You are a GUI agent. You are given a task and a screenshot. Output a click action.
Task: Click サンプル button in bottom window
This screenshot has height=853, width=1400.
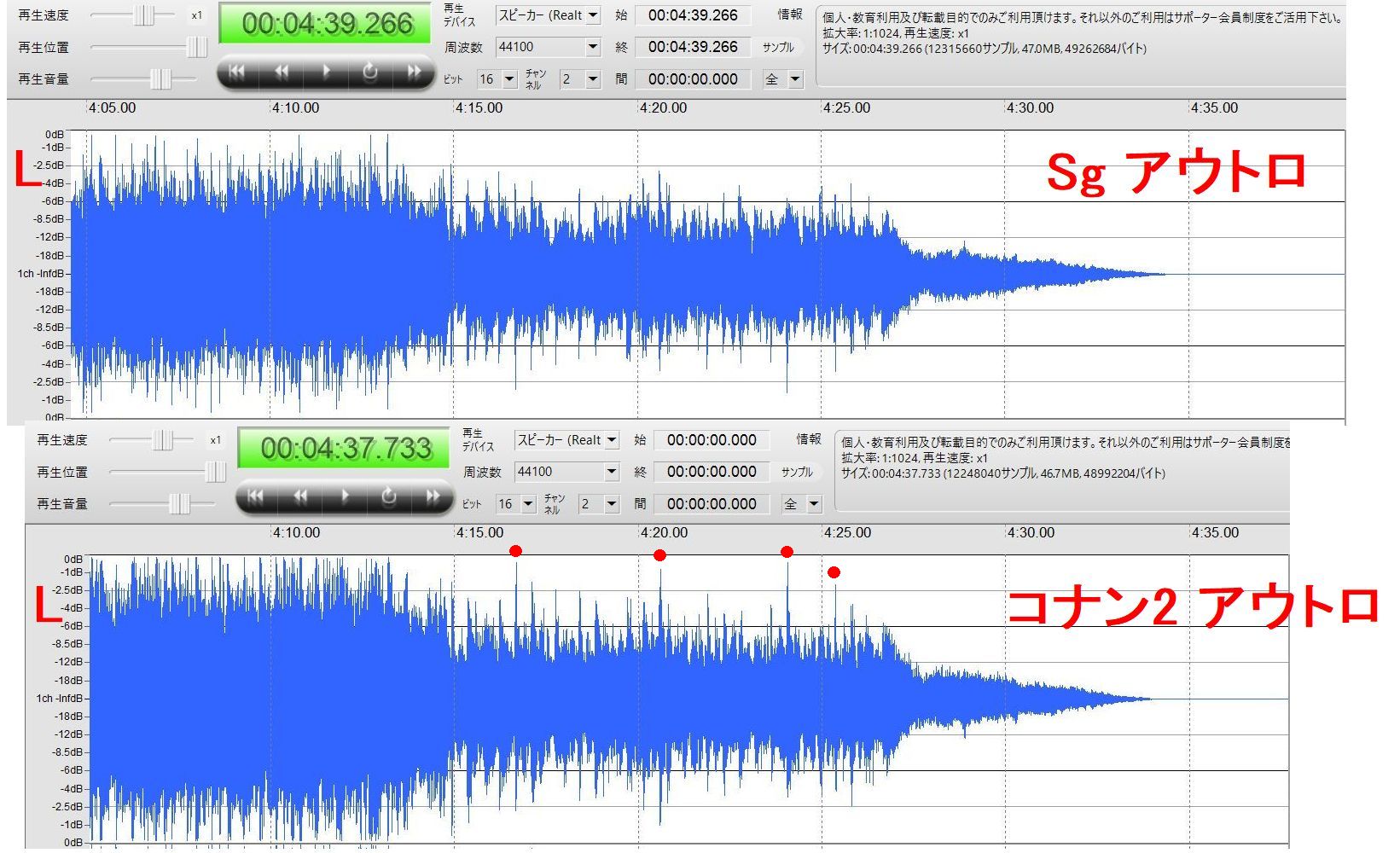click(798, 472)
